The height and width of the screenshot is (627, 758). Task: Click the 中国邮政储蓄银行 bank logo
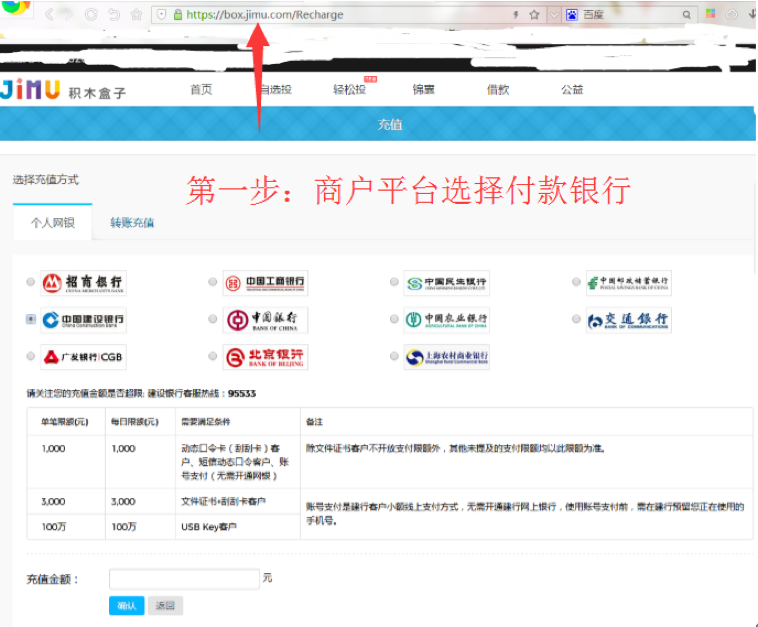pos(628,283)
